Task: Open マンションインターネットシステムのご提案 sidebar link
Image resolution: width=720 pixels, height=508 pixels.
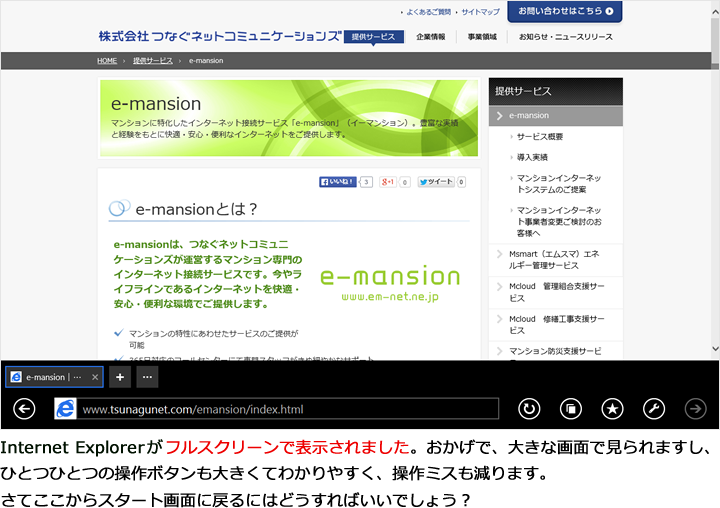Action: pos(559,184)
